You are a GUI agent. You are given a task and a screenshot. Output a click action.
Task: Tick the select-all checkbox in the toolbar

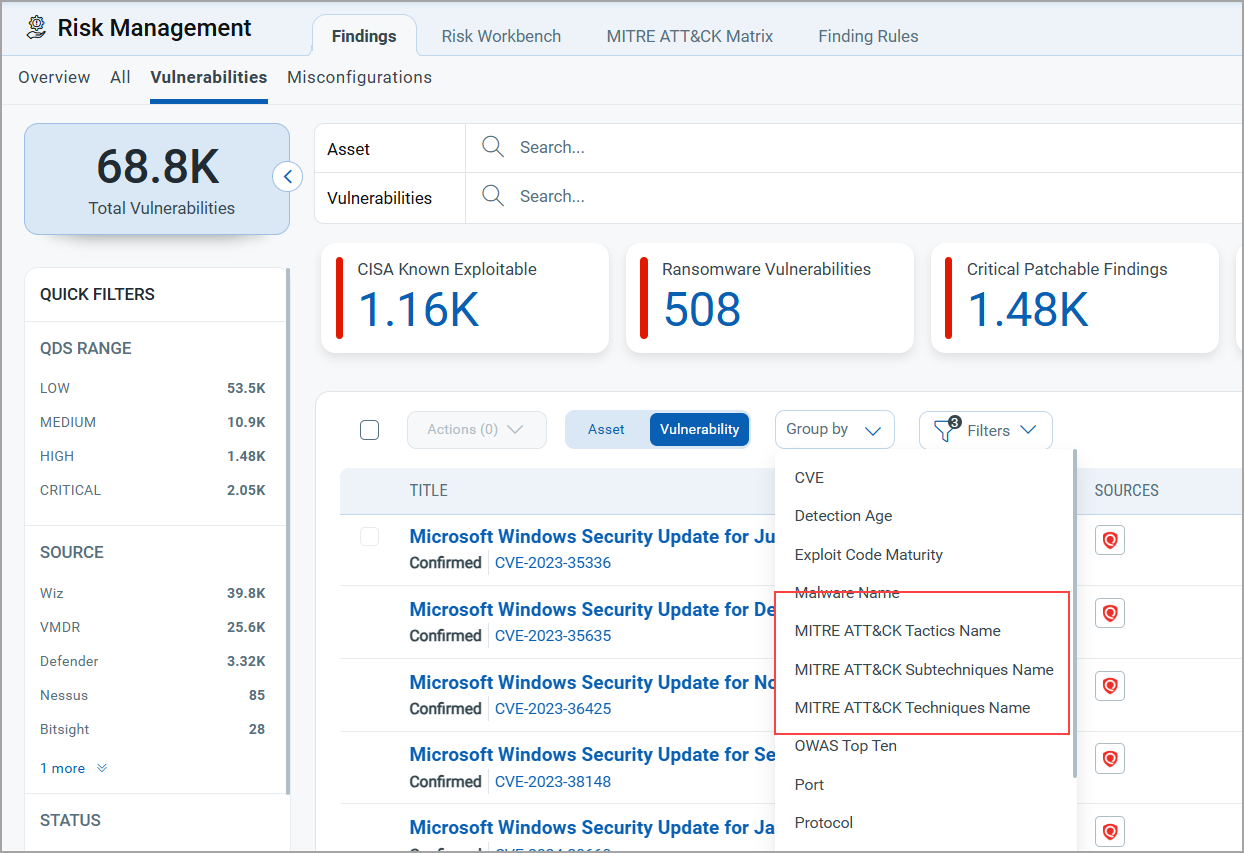coord(369,430)
